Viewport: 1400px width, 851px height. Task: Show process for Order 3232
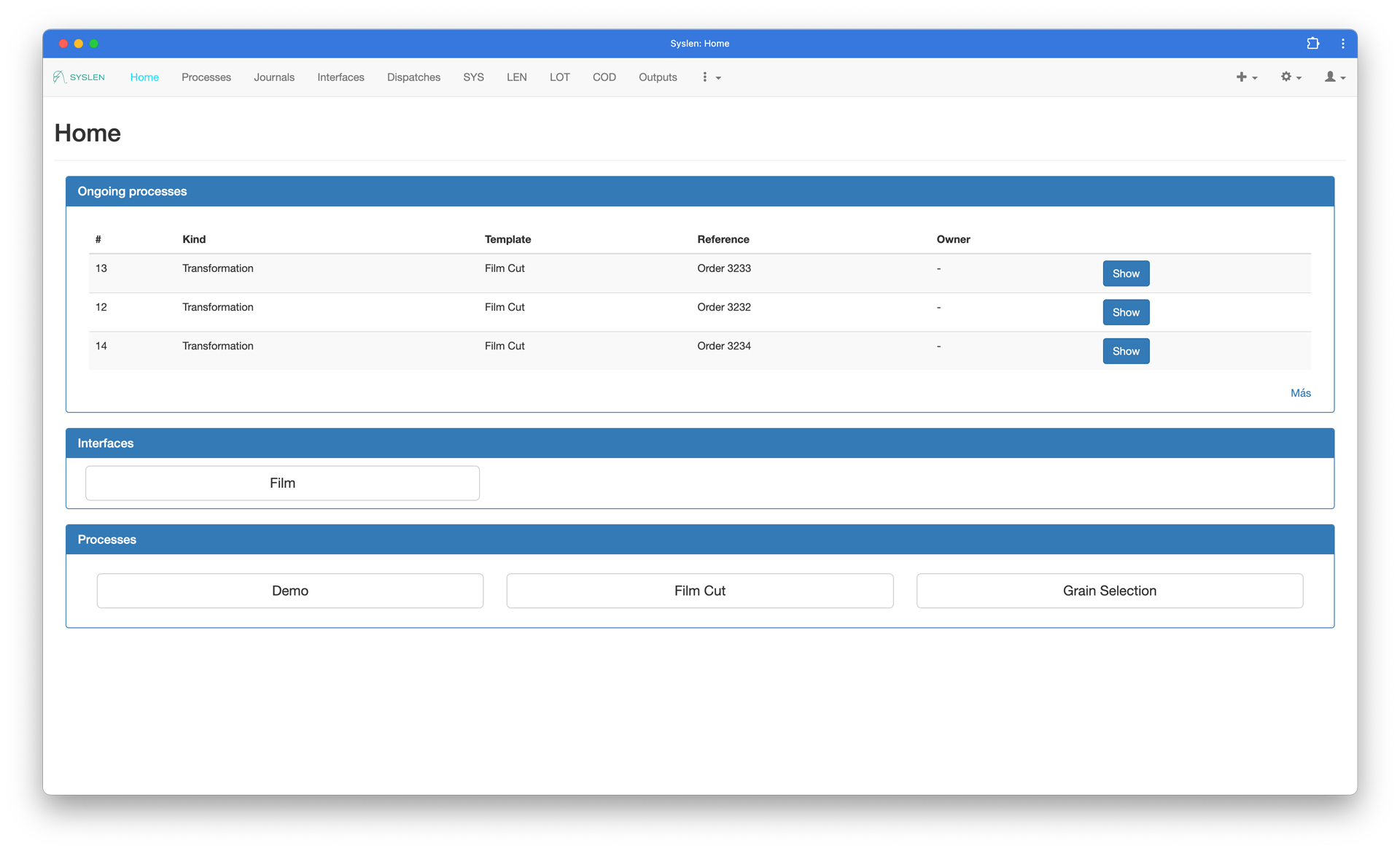[1125, 312]
